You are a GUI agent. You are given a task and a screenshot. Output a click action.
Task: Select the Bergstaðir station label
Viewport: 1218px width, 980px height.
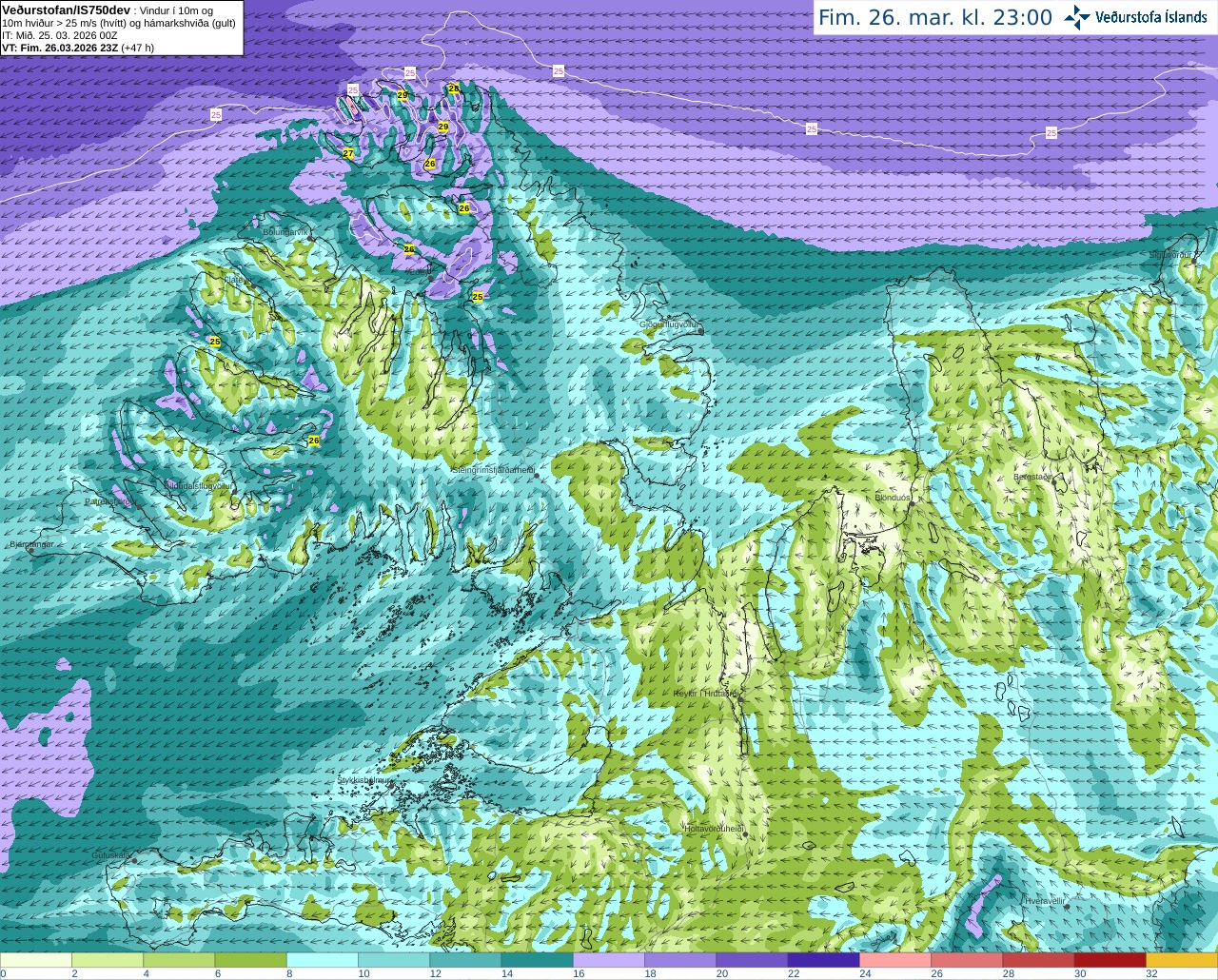(1032, 477)
